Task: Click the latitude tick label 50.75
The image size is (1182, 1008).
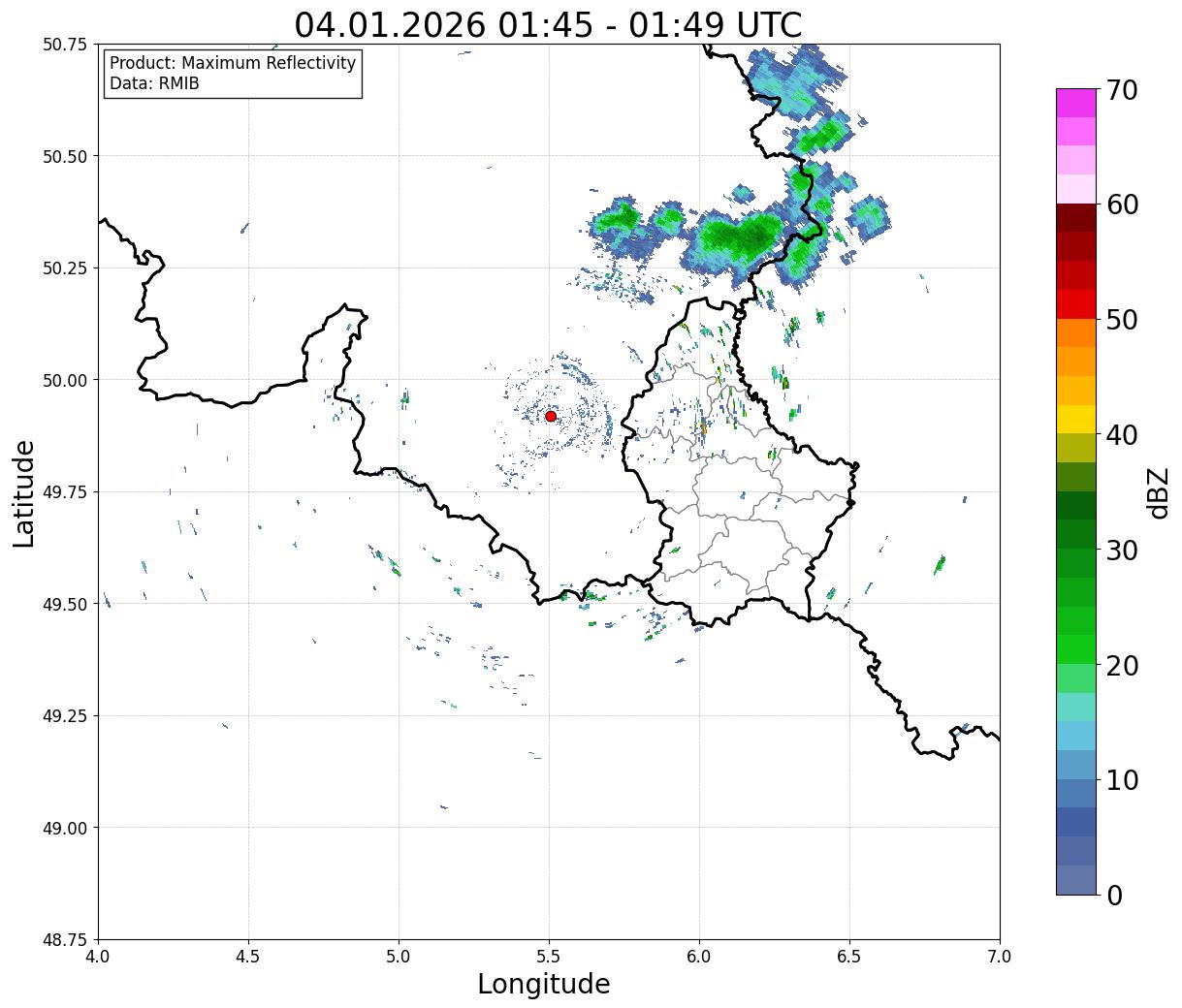Action: [65, 45]
